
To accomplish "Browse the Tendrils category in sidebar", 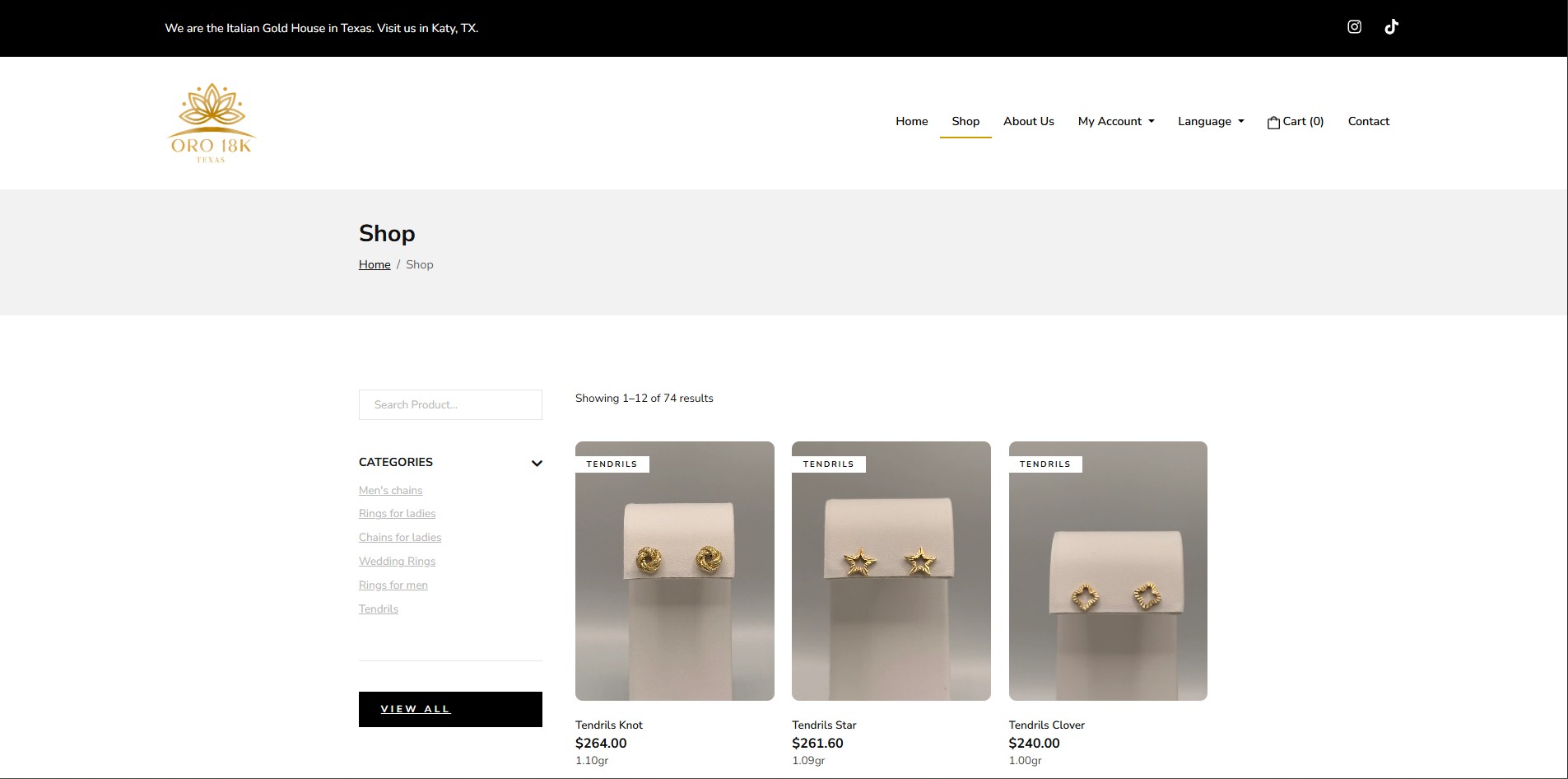I will (378, 609).
